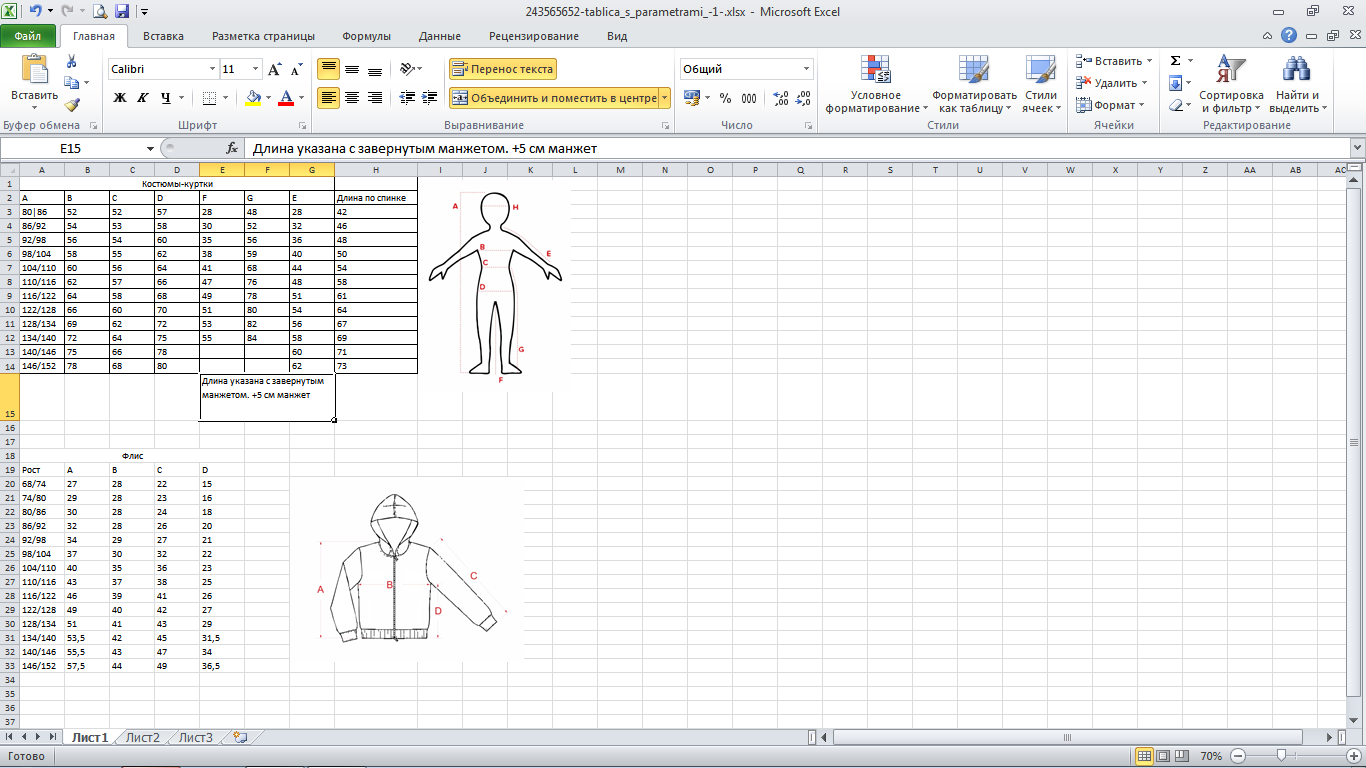The width and height of the screenshot is (1366, 768).
Task: Open the Name Box dropdown arrow
Action: point(150,148)
